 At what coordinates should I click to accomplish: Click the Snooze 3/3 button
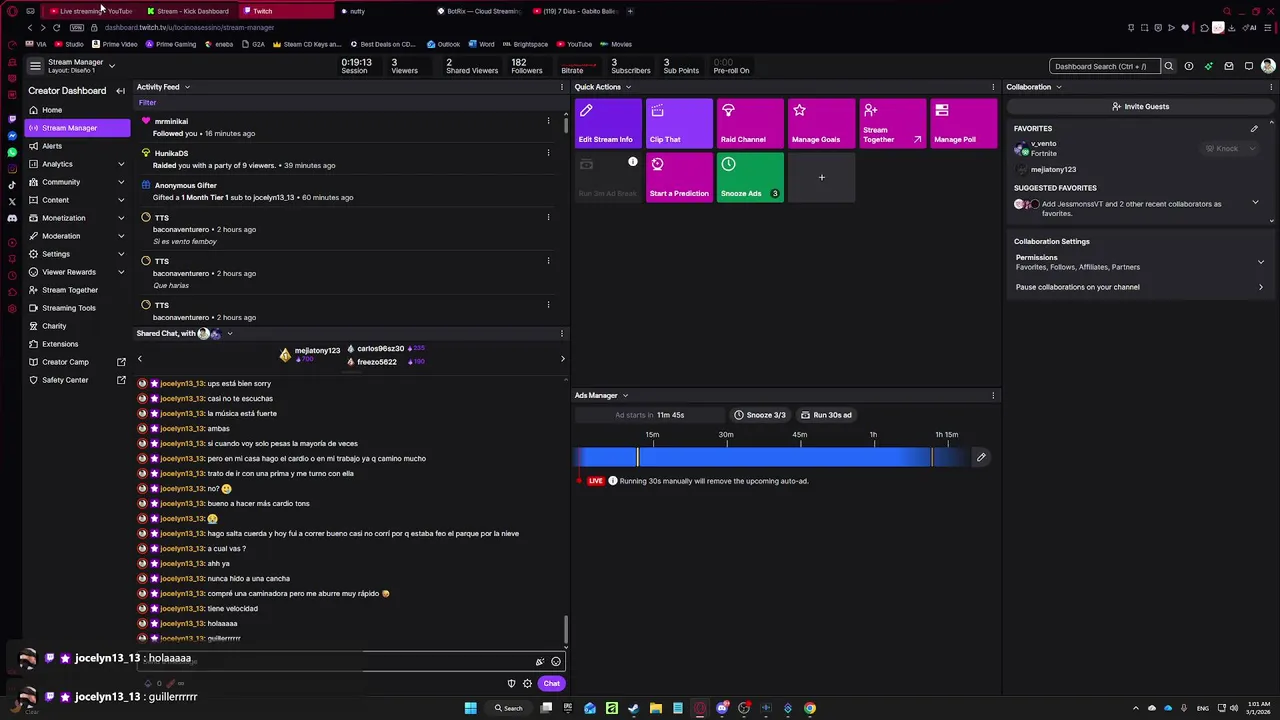click(x=759, y=415)
